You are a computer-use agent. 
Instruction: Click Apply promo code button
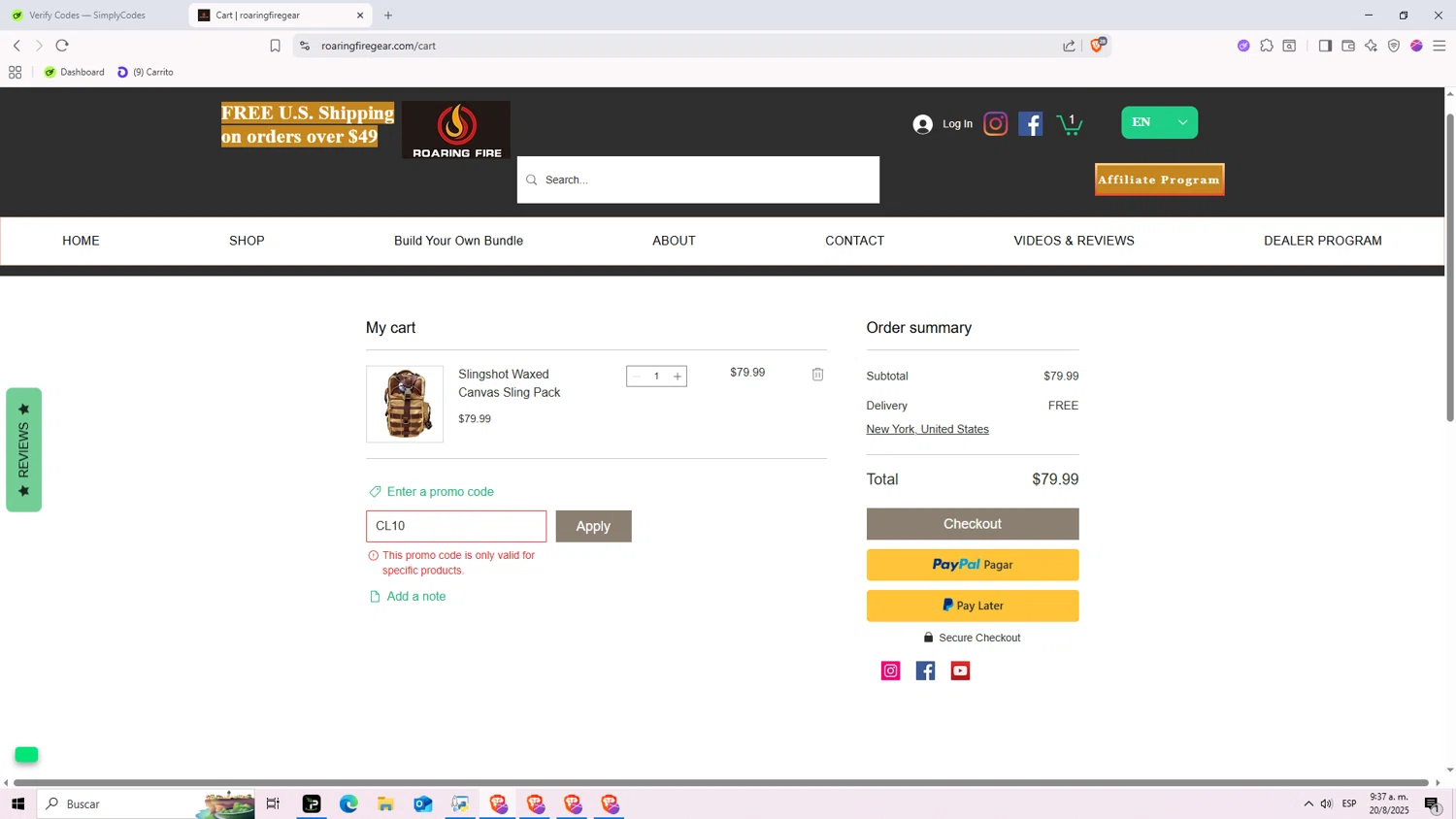[593, 526]
